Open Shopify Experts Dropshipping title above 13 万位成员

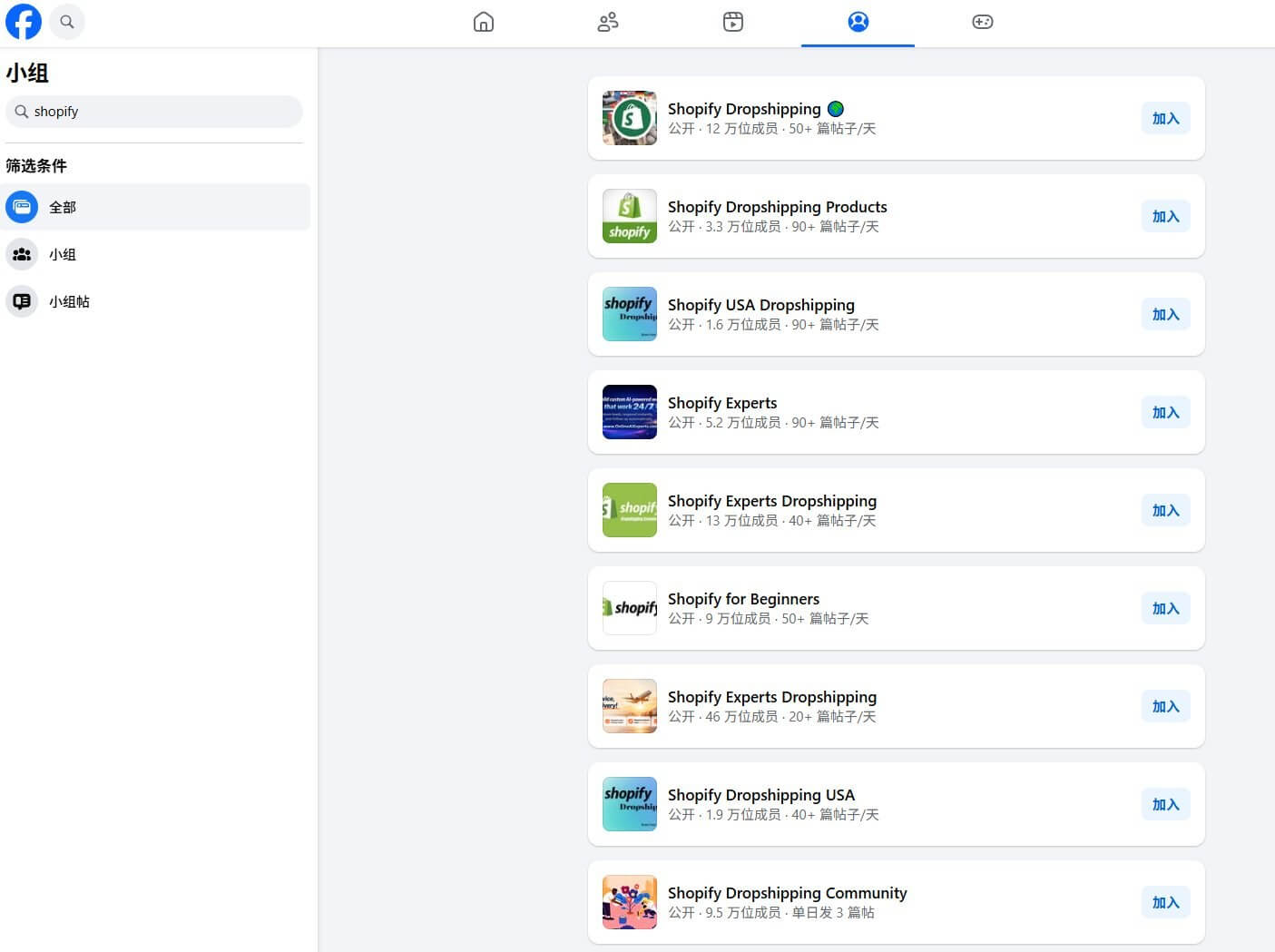click(772, 501)
